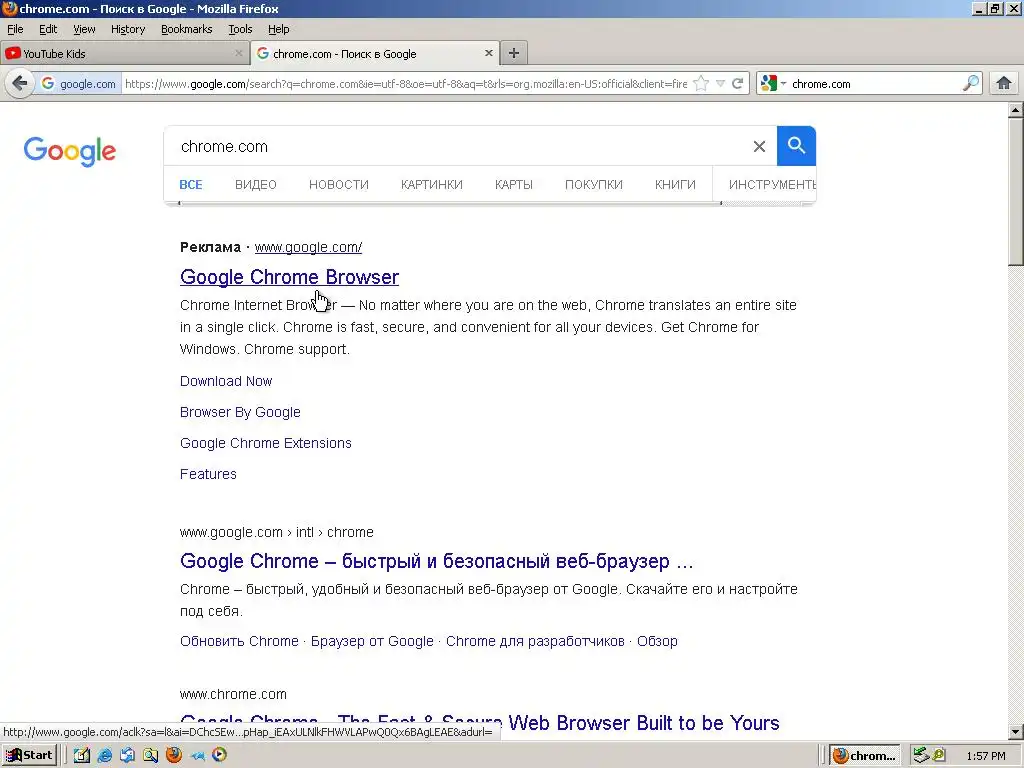Click the address bar URL field
The height and width of the screenshot is (768, 1024).
tap(405, 84)
